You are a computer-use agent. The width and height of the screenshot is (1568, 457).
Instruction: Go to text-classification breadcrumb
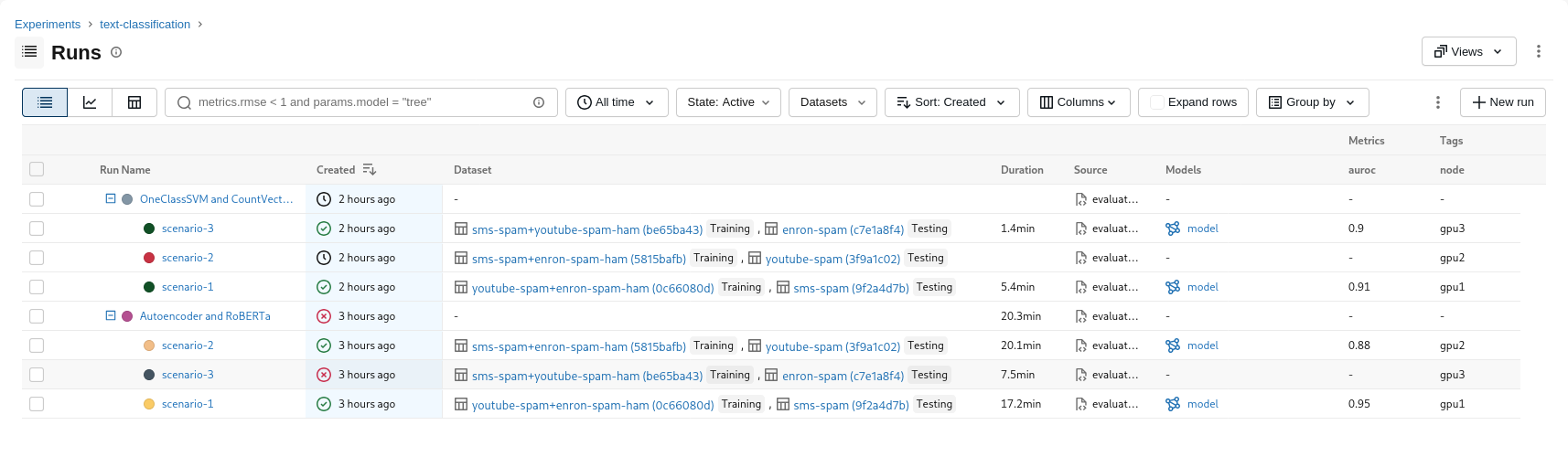point(145,25)
